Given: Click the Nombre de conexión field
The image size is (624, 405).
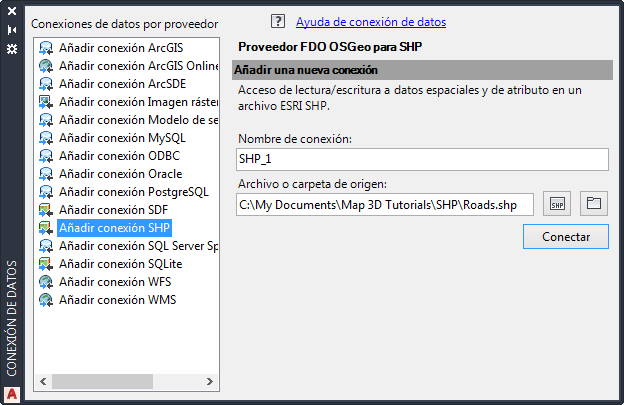Looking at the screenshot, I should point(423,159).
